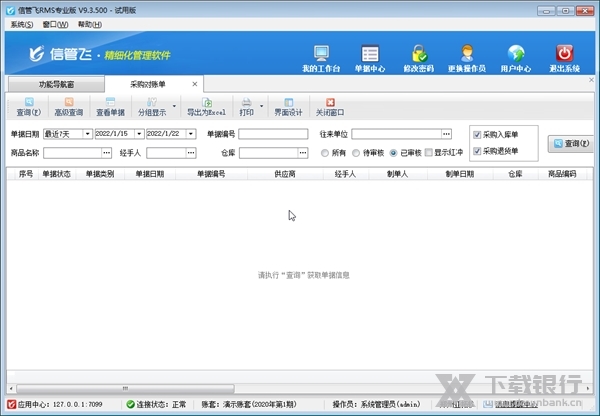600x416 pixels.
Task: Open 界面设计 layout designer
Action: click(289, 107)
